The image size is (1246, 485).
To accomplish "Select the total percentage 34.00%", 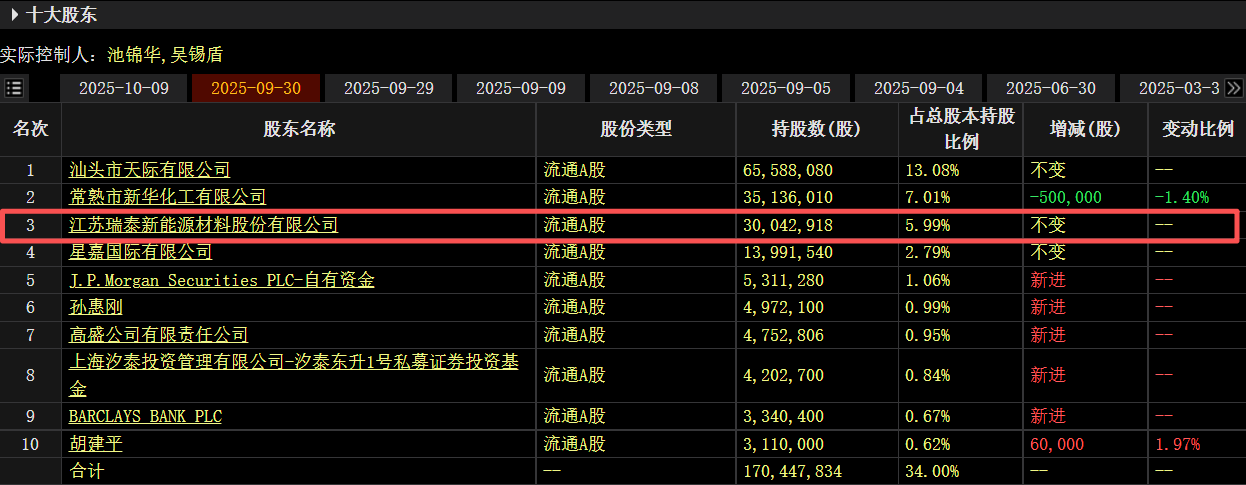I will click(x=931, y=471).
